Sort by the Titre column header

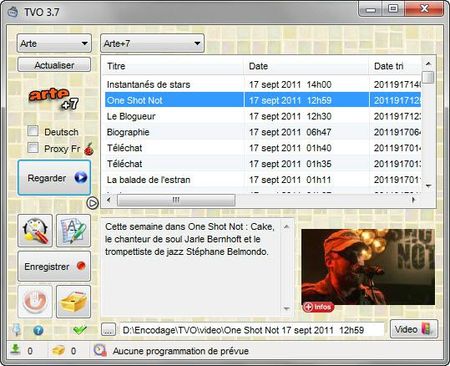[174, 66]
